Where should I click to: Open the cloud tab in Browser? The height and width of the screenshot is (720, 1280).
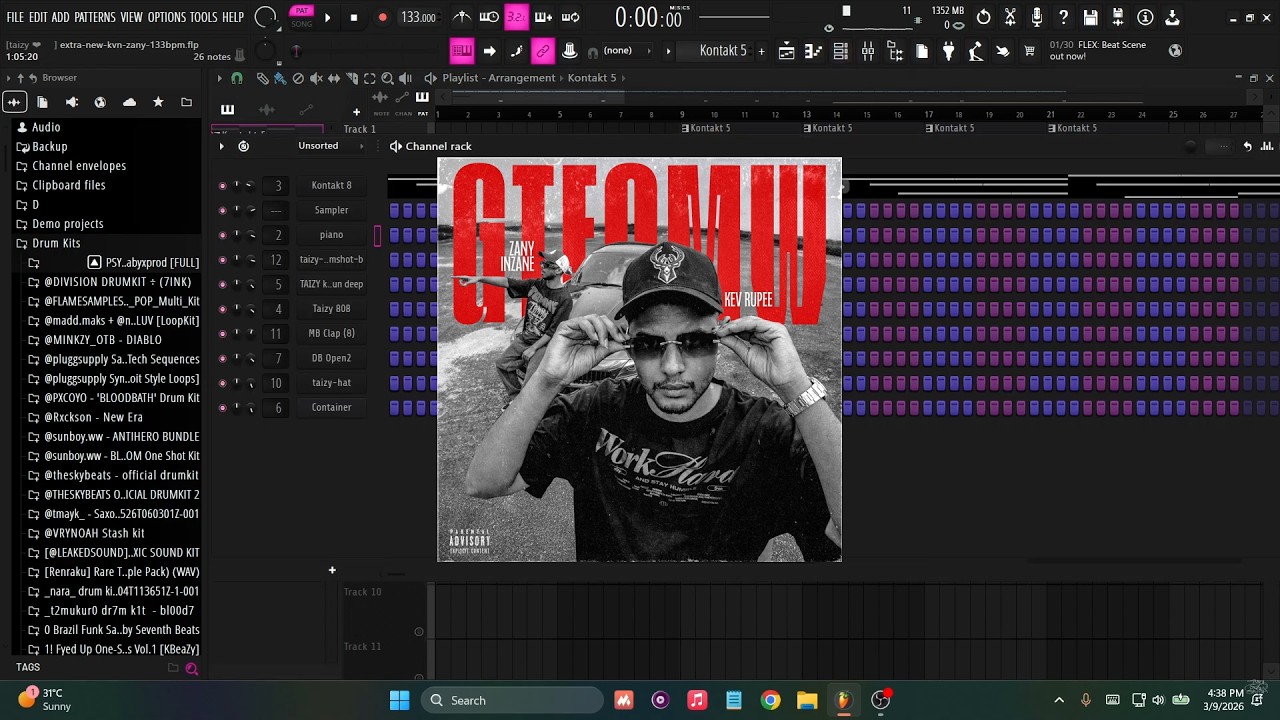pyautogui.click(x=129, y=102)
